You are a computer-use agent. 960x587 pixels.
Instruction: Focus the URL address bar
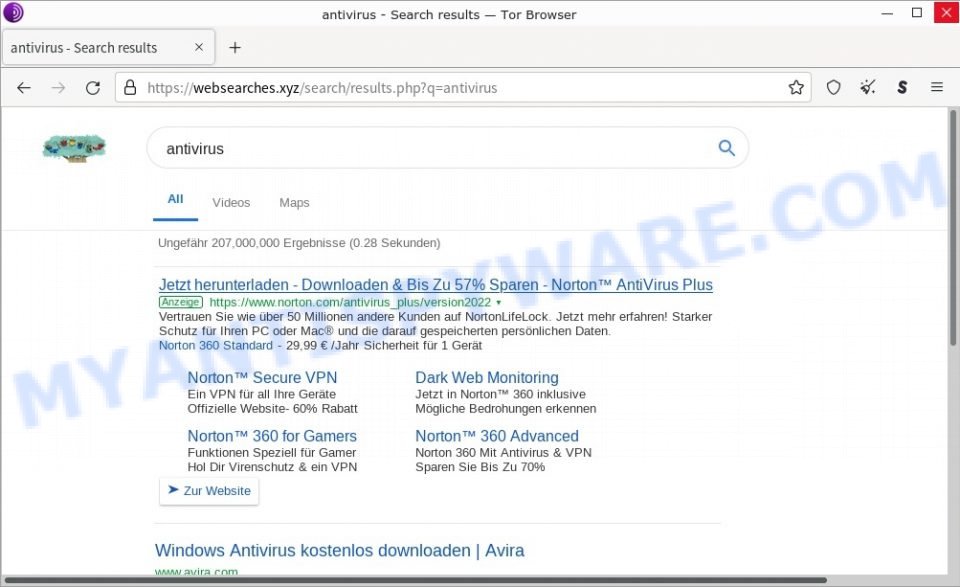[x=463, y=88]
